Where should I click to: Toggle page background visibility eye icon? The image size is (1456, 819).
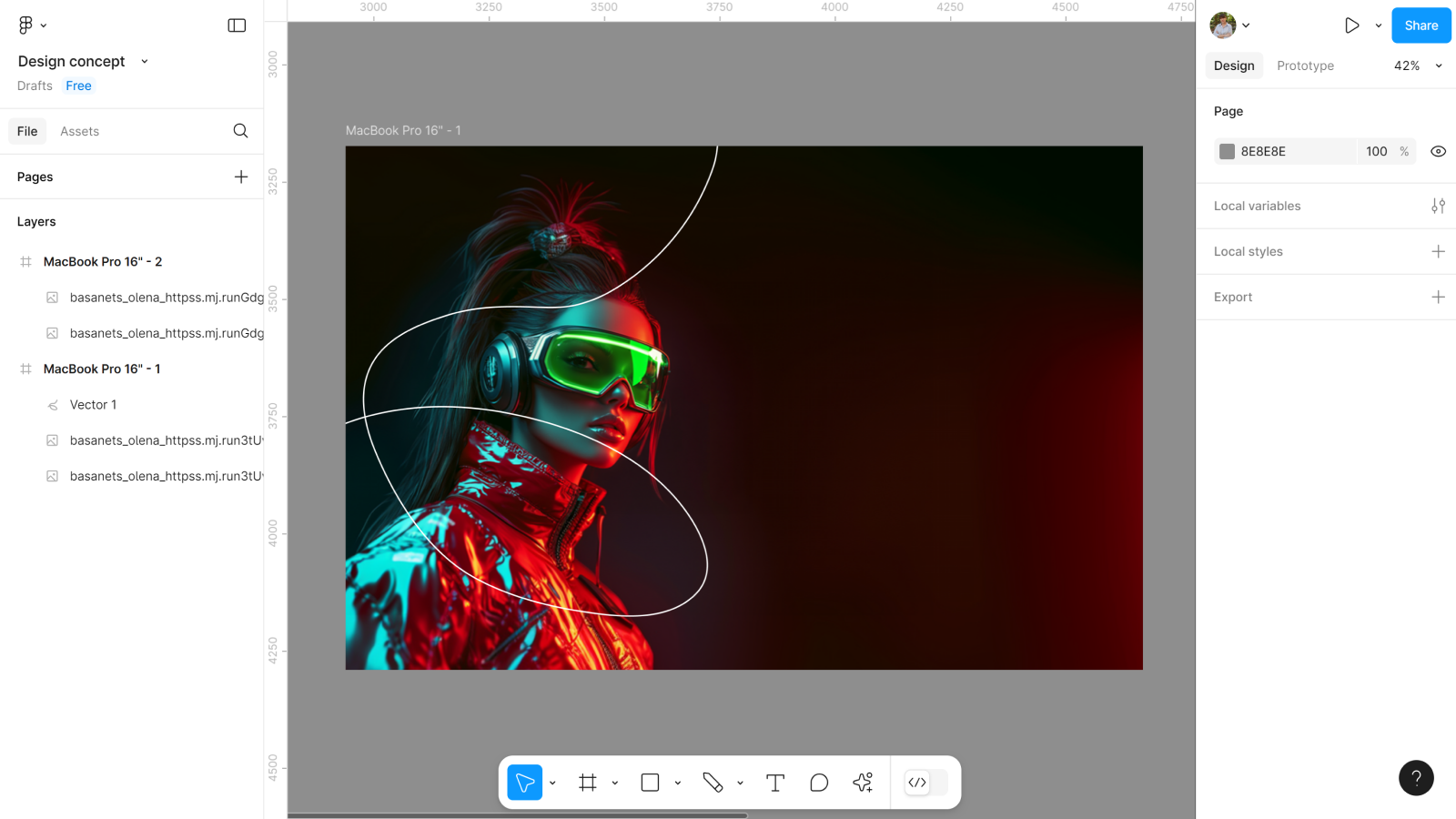click(x=1438, y=152)
